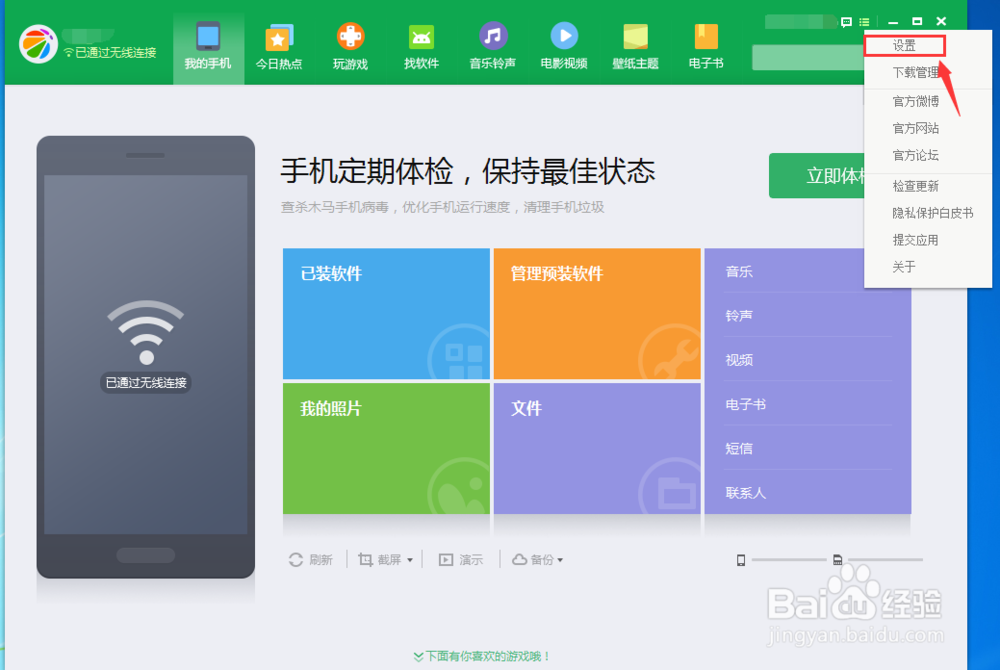1000x670 pixels.
Task: Click the search input field
Action: pyautogui.click(x=808, y=57)
